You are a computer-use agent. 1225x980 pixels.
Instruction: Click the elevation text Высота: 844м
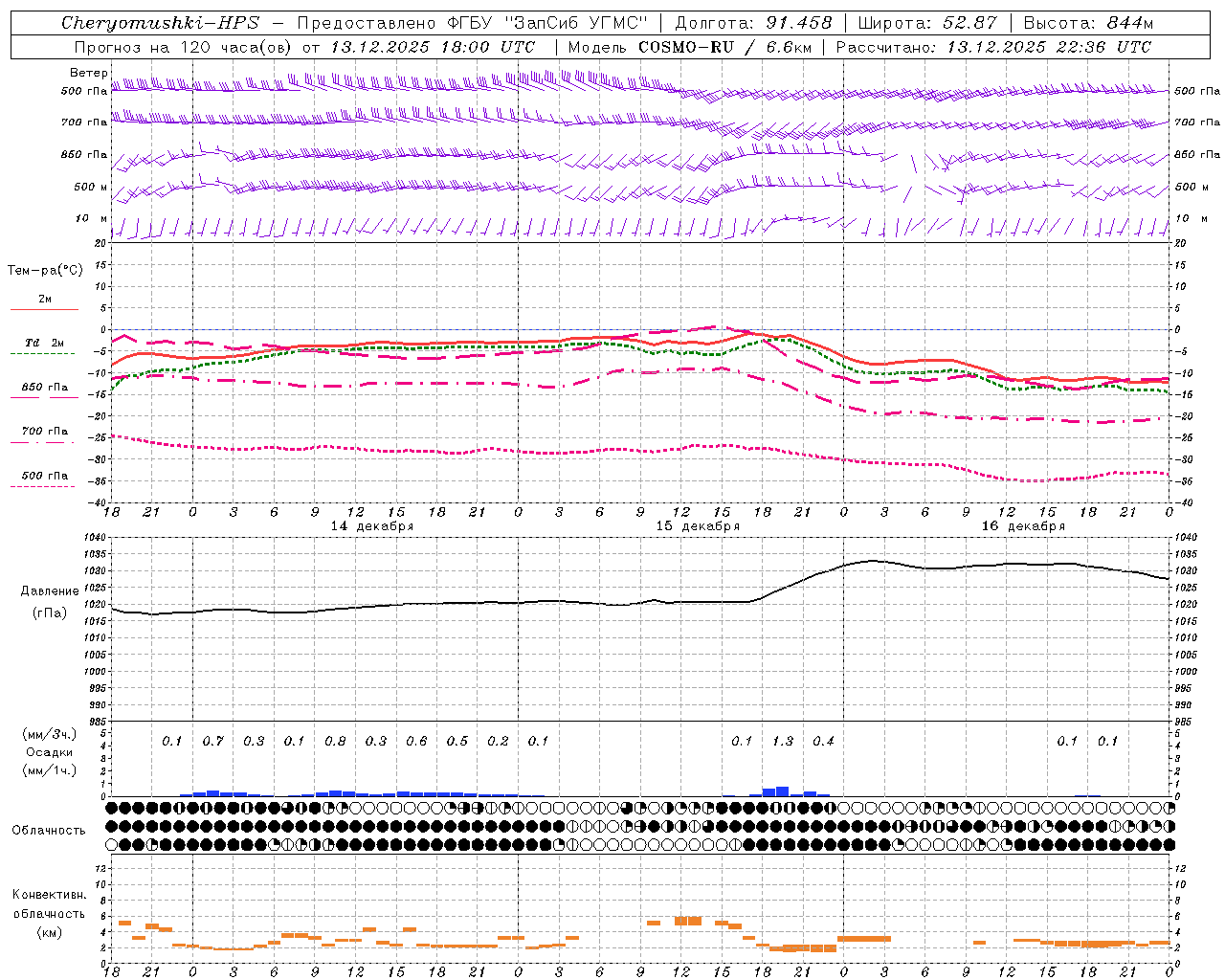click(1088, 23)
